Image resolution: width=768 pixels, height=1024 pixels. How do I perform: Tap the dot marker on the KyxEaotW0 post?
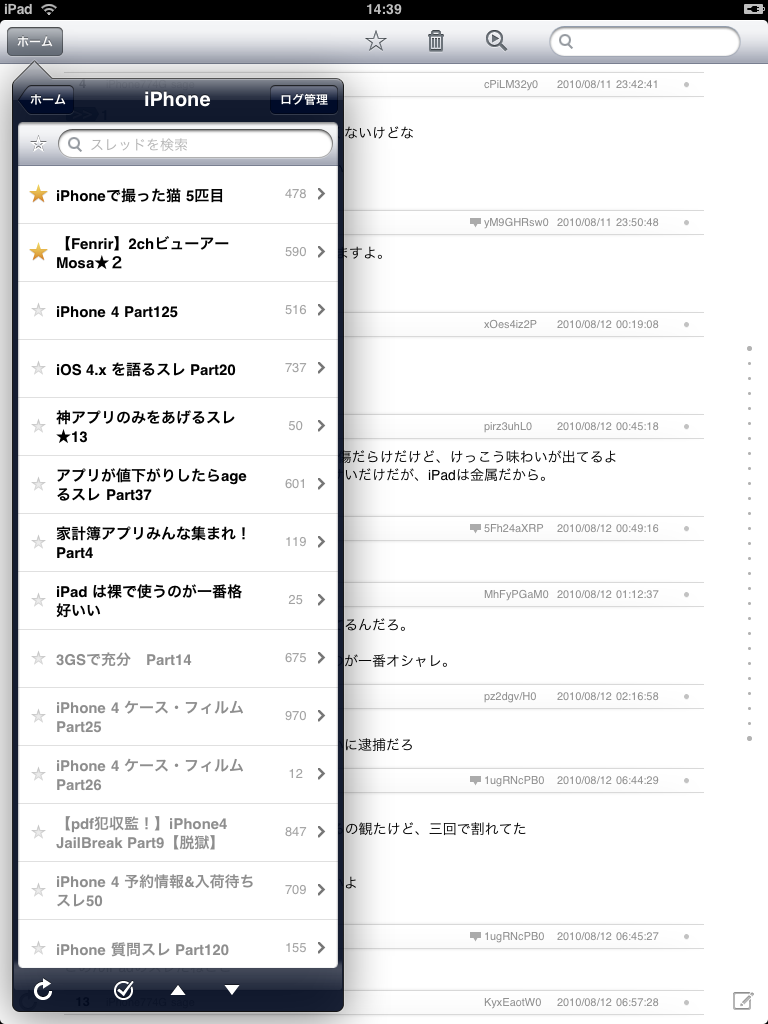[x=686, y=1002]
